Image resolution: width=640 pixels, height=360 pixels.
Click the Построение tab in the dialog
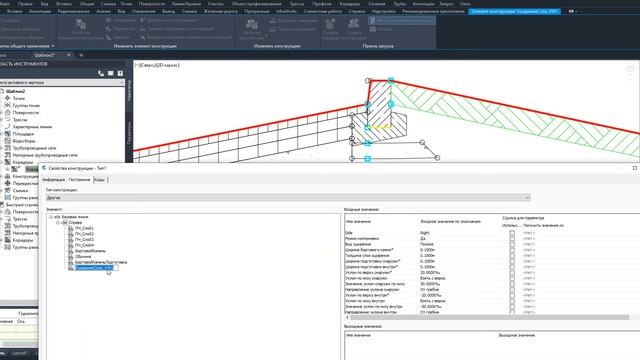80,180
